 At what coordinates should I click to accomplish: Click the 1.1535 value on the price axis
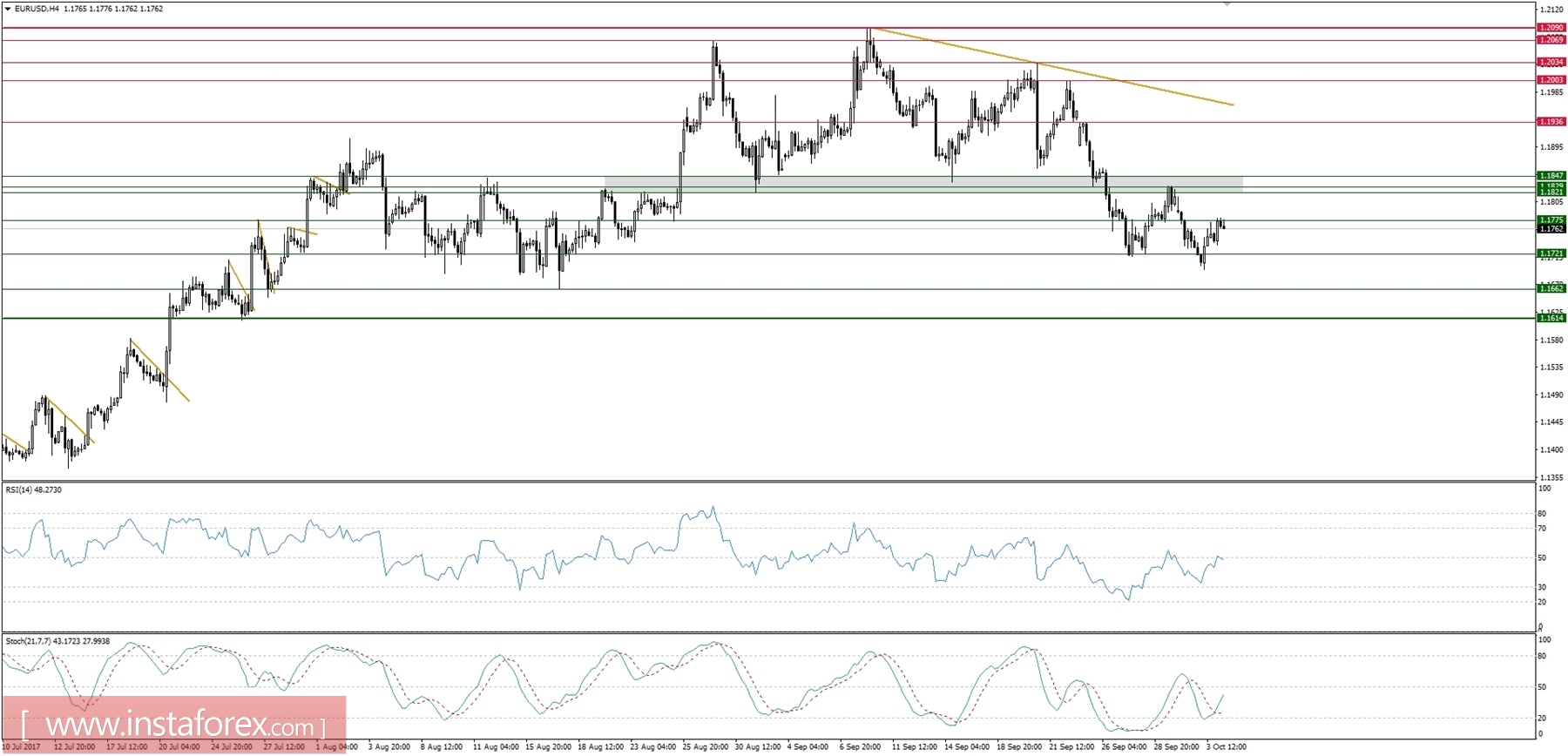(x=1551, y=368)
